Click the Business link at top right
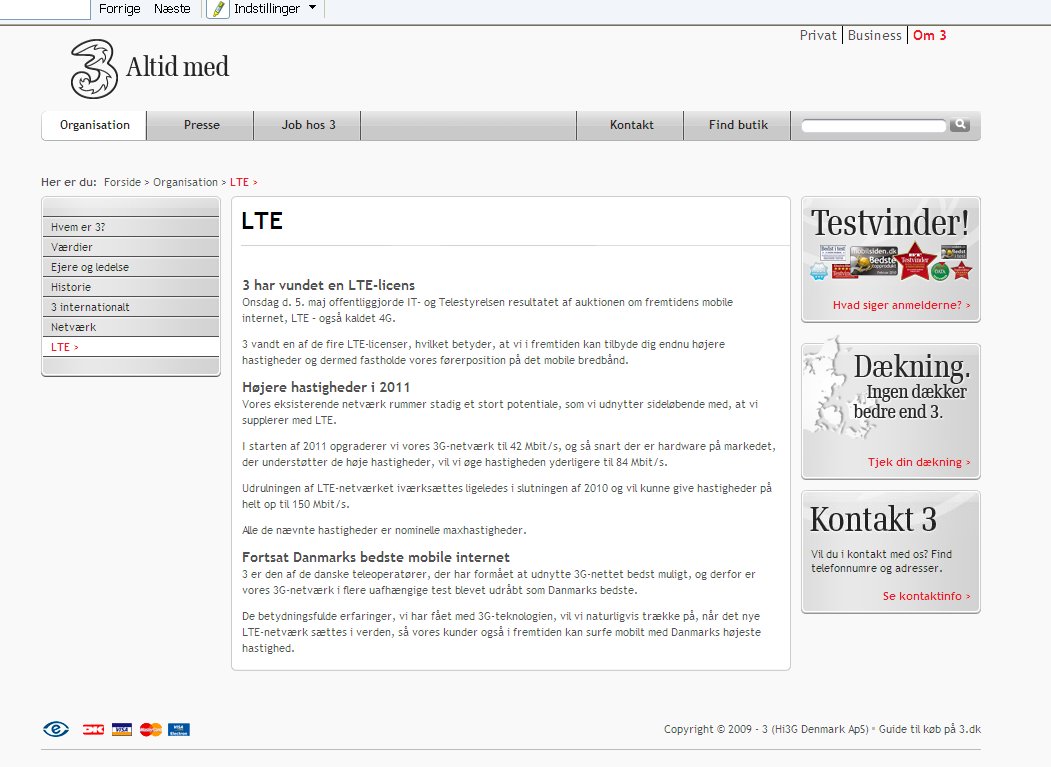 tap(874, 35)
